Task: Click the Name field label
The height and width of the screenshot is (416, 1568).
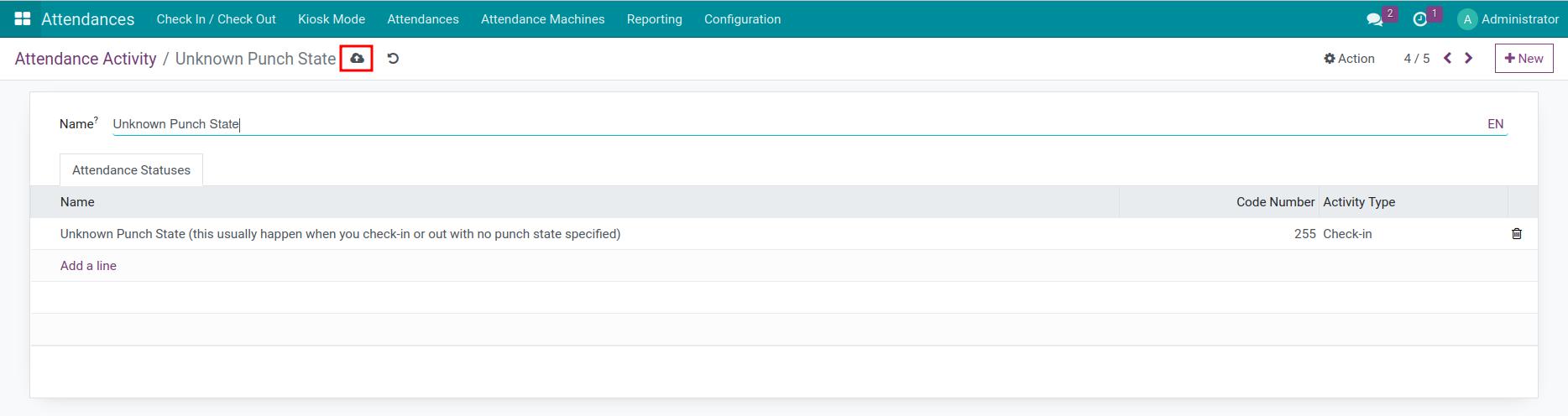Action: tap(79, 124)
